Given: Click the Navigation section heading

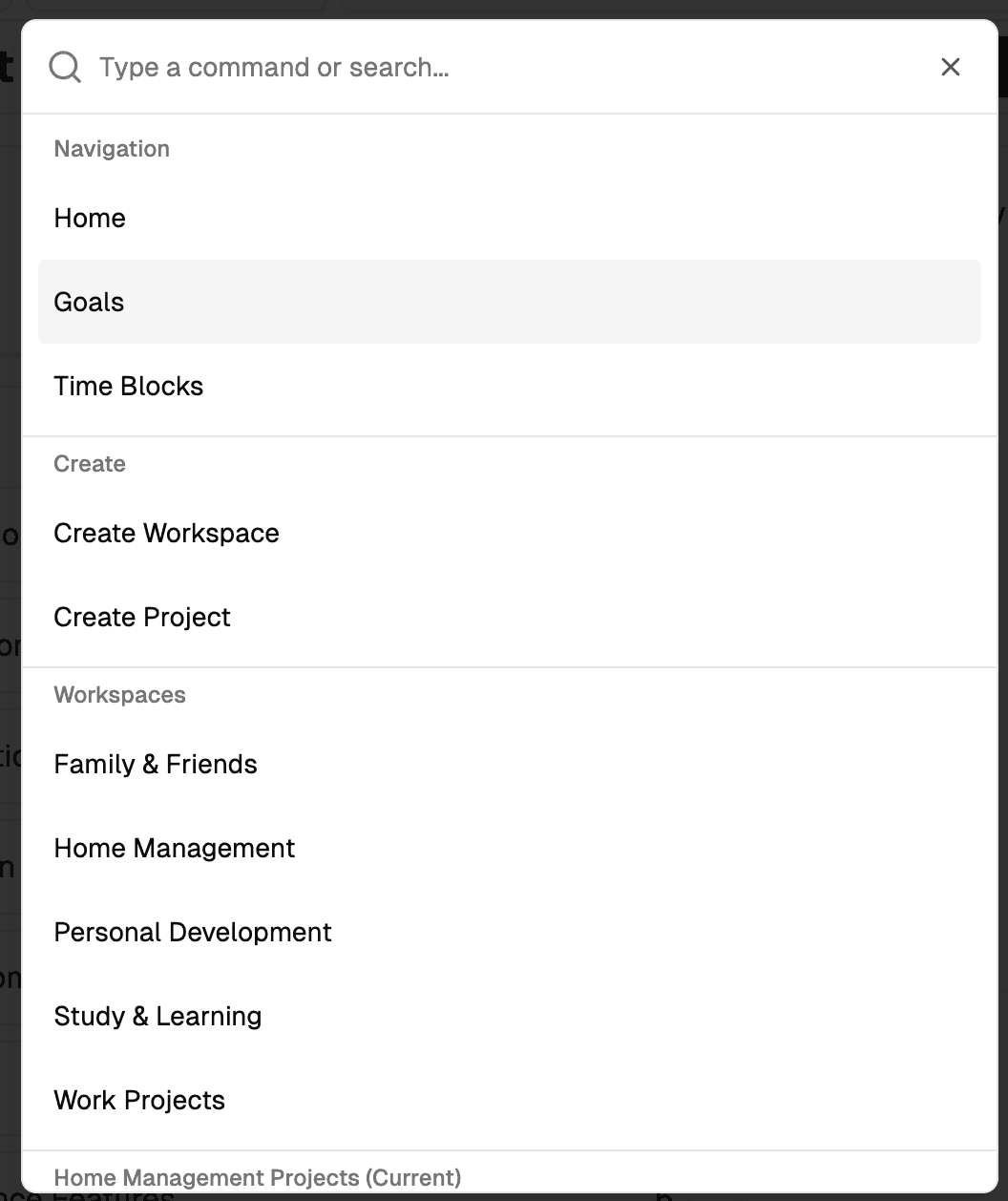Looking at the screenshot, I should click(112, 149).
